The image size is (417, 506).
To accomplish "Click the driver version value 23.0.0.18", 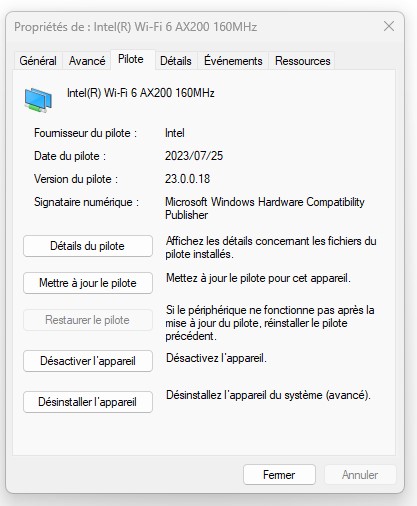I will coord(187,179).
